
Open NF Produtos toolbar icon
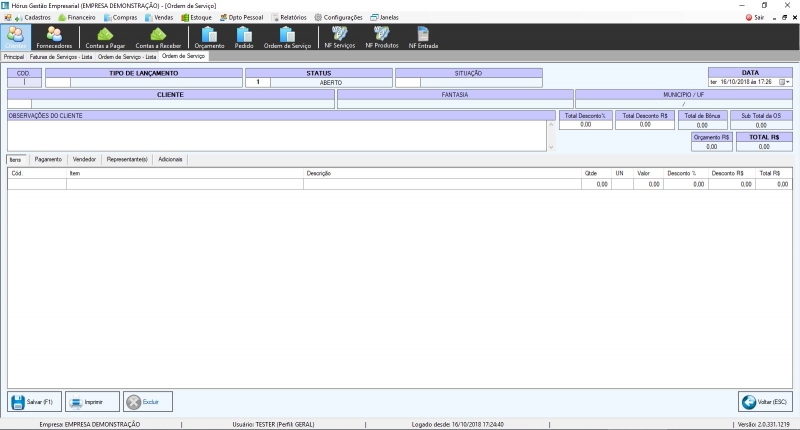382,37
